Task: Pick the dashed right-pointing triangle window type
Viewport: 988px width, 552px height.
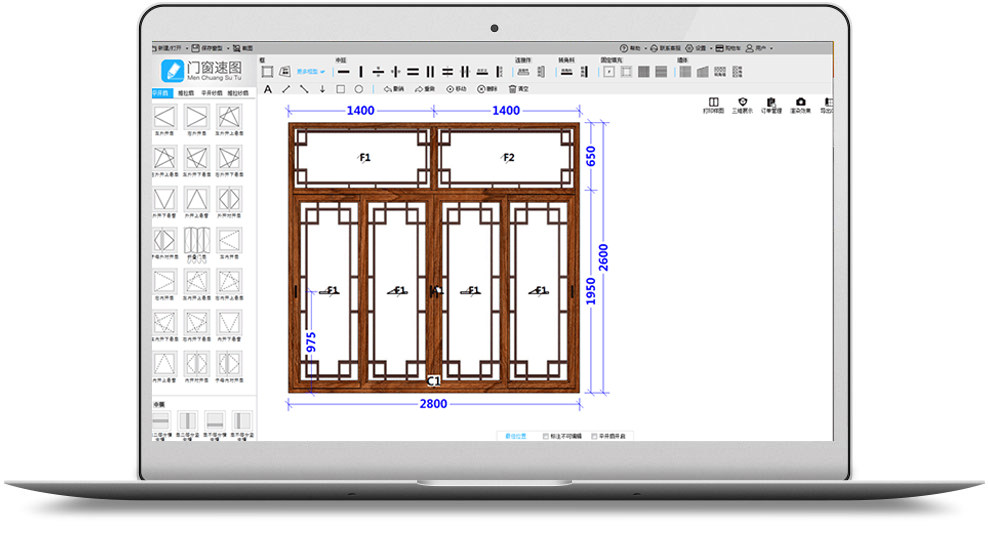Action: coord(164,282)
